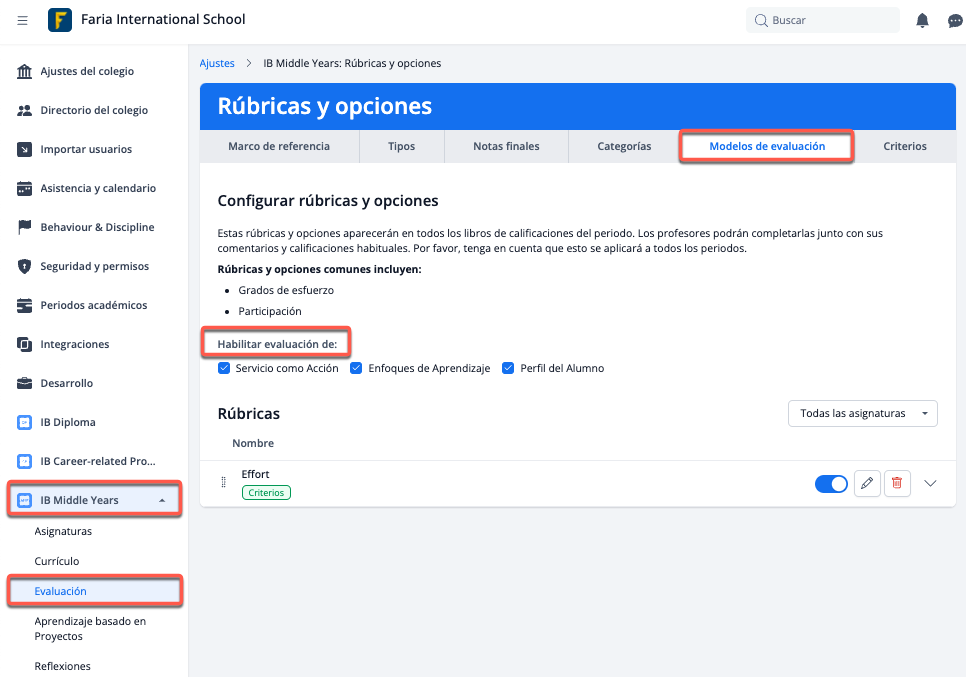This screenshot has width=966, height=677.
Task: Toggle the Enfoques de Aprendizaje checkbox
Action: [356, 368]
